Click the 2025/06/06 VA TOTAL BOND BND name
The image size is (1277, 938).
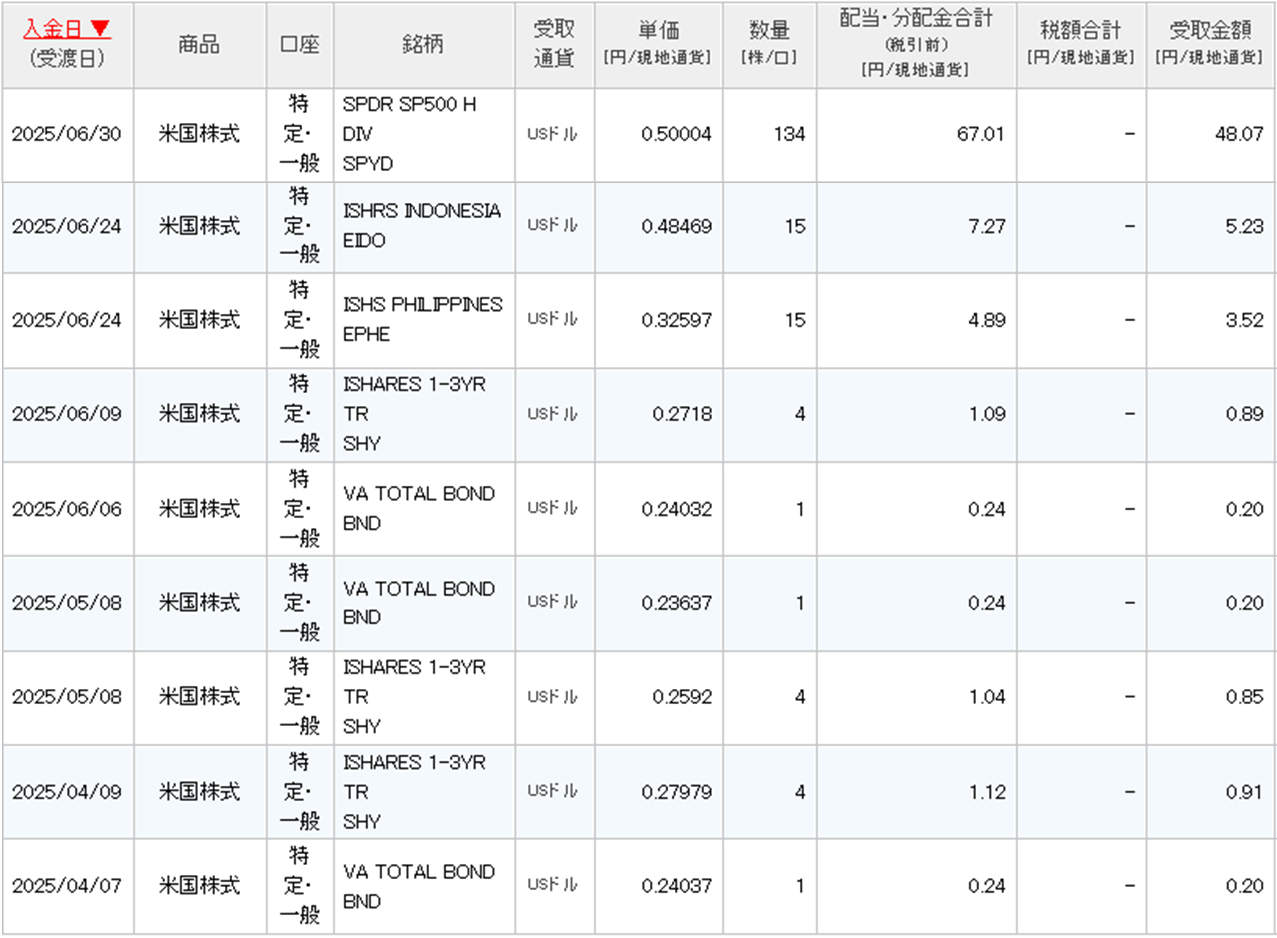pos(418,508)
